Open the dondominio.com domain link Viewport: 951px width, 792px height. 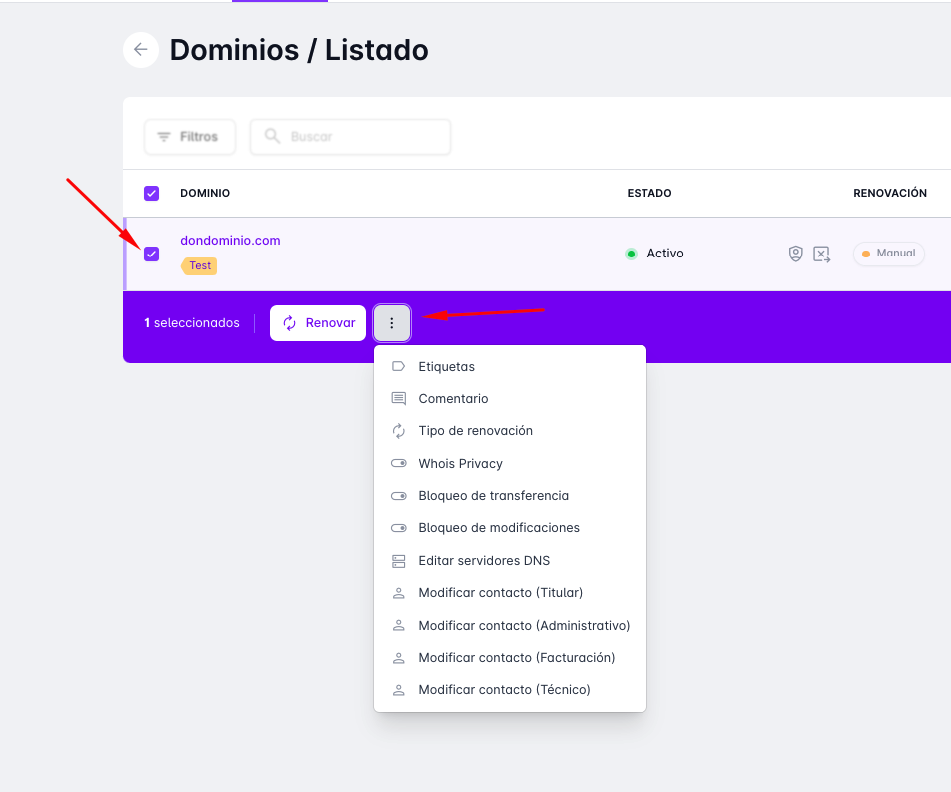coord(230,241)
